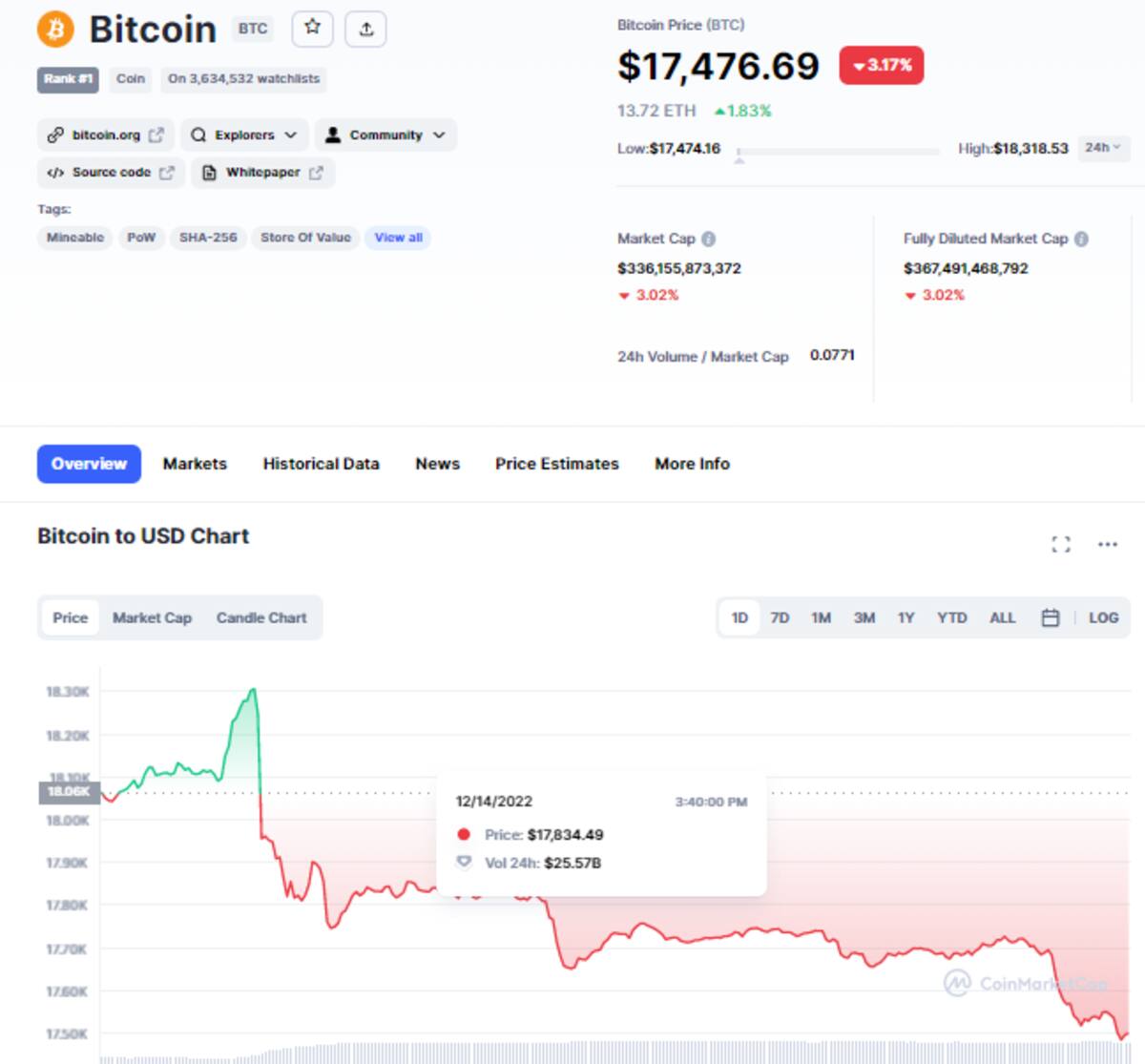Open the Whitepaper link
Image resolution: width=1145 pixels, height=1064 pixels.
(262, 173)
